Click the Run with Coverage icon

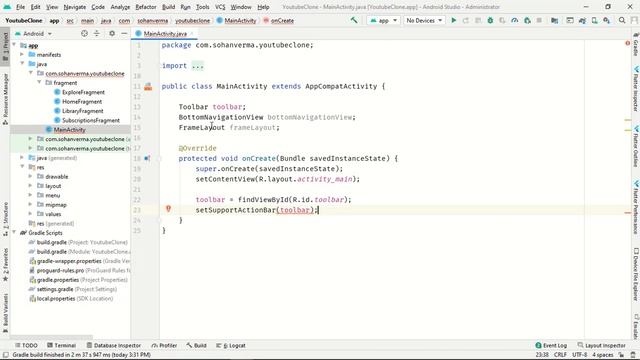(502, 20)
